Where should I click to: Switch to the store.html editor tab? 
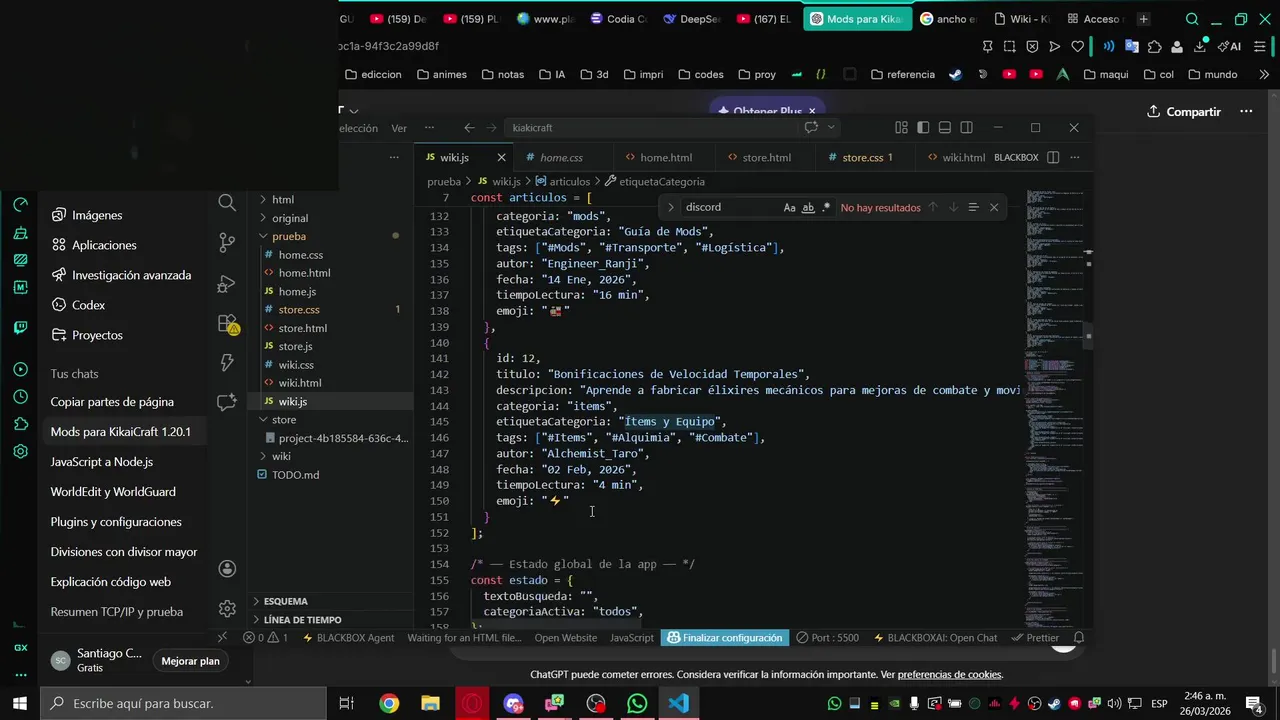click(x=766, y=157)
